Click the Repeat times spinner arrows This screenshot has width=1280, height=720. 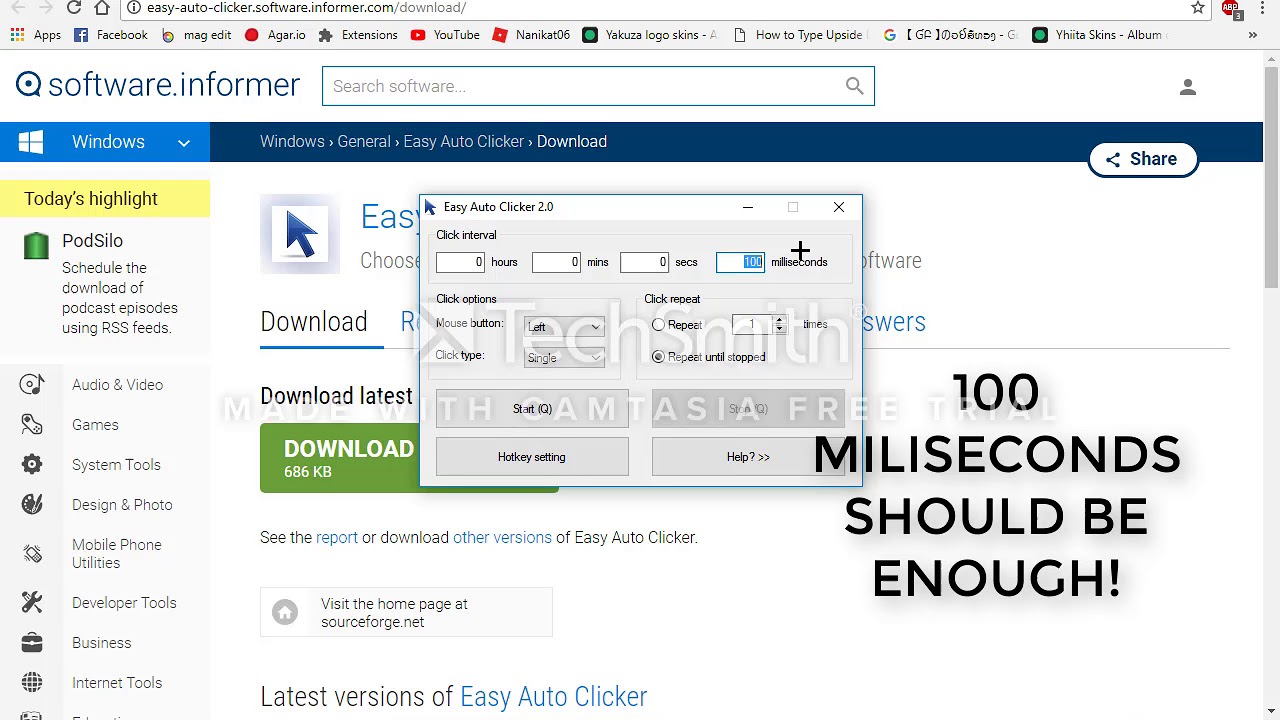pyautogui.click(x=779, y=324)
